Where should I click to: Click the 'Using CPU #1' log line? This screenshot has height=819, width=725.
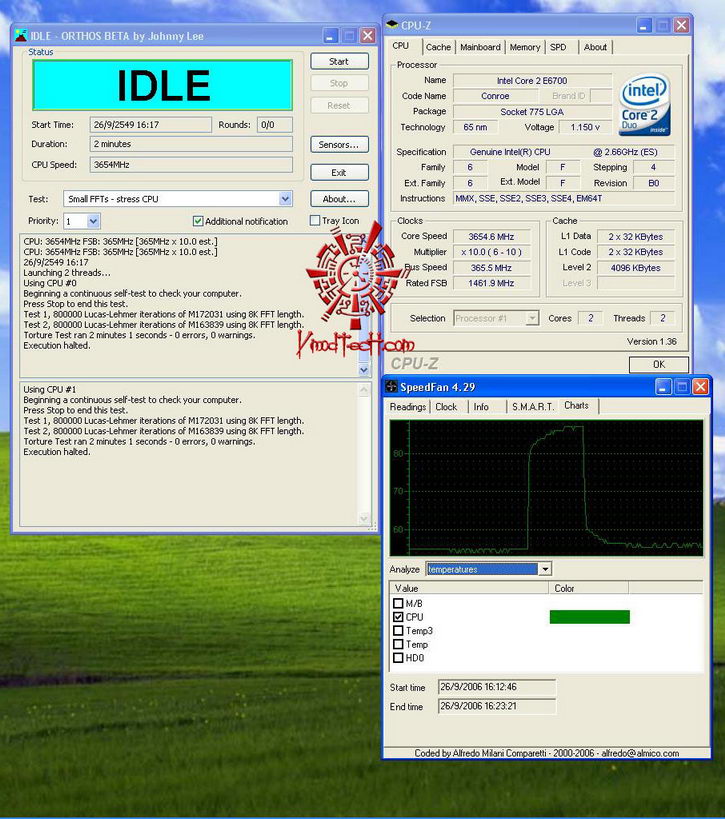coord(50,389)
